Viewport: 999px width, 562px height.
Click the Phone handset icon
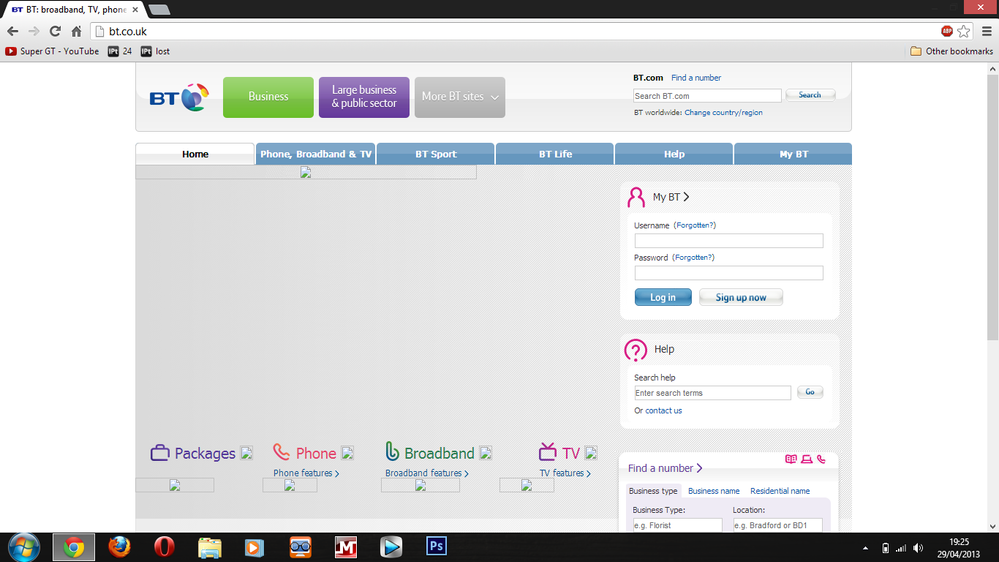[281, 452]
